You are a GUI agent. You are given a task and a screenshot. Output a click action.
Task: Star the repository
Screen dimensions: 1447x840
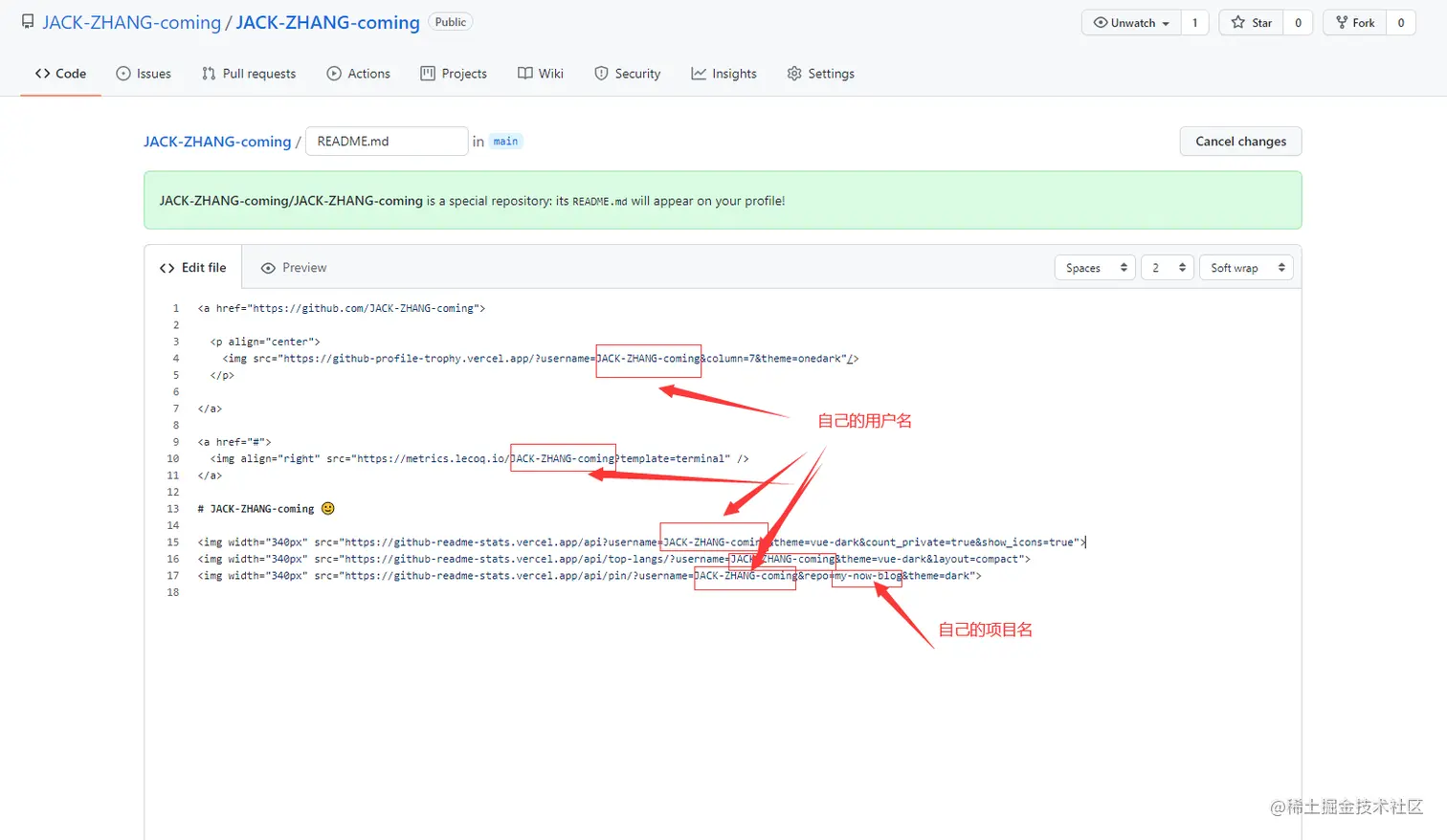[1252, 23]
